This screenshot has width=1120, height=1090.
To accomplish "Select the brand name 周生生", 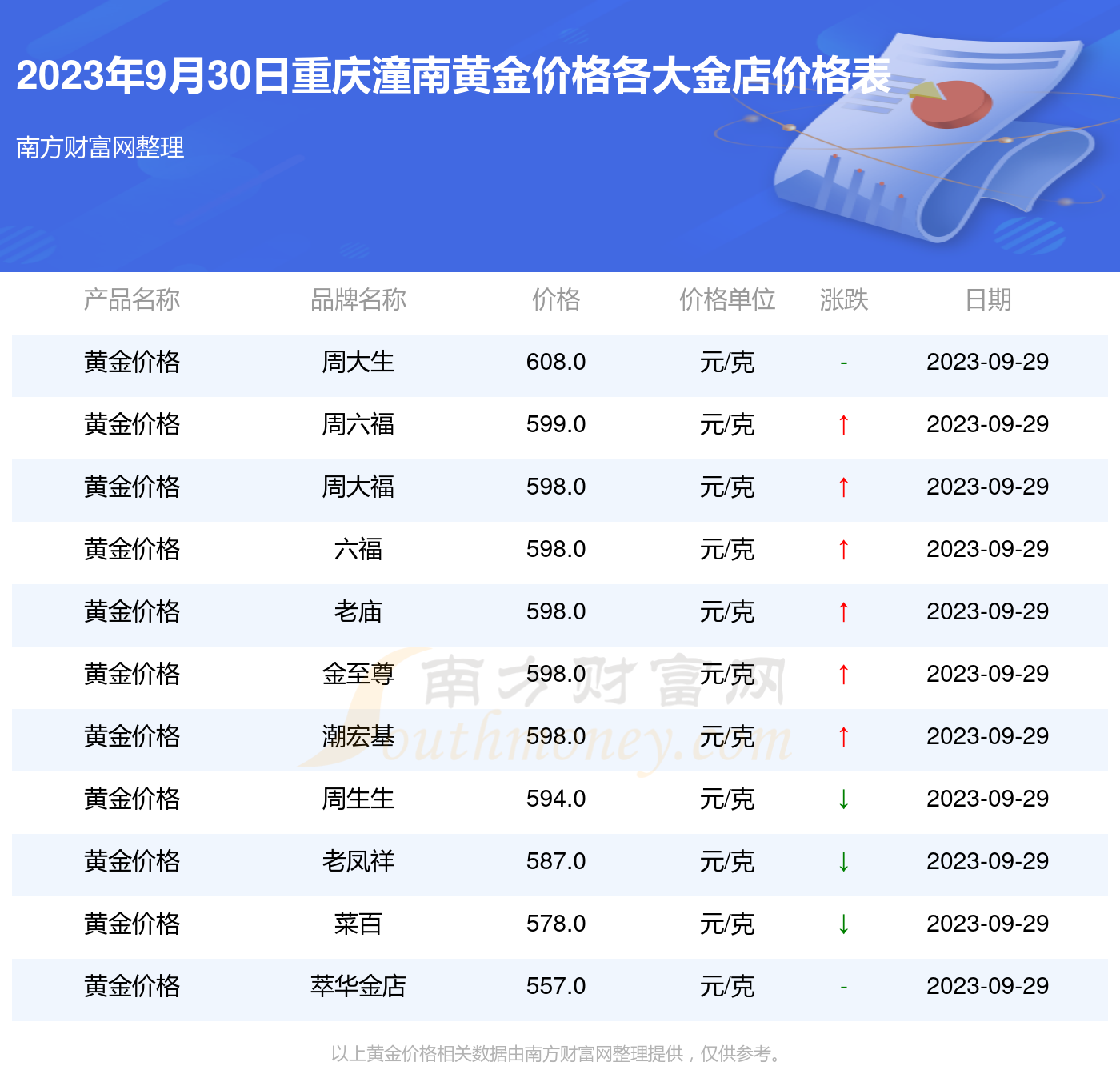I will point(358,799).
